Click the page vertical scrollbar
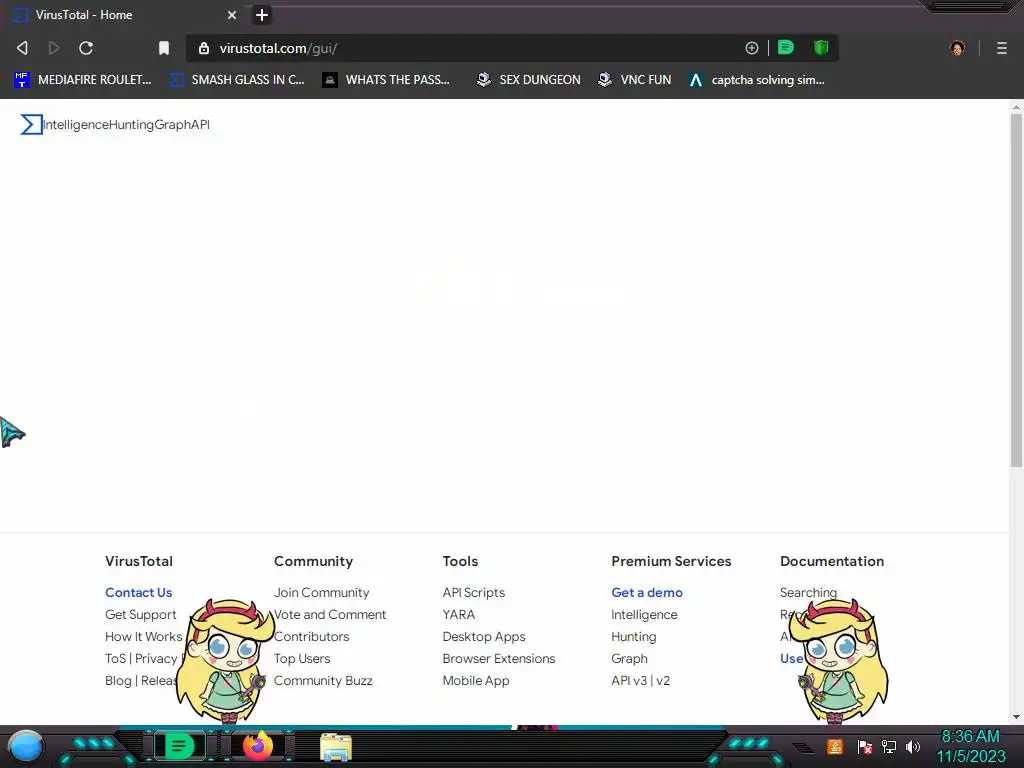The height and width of the screenshot is (768, 1024). click(1016, 291)
